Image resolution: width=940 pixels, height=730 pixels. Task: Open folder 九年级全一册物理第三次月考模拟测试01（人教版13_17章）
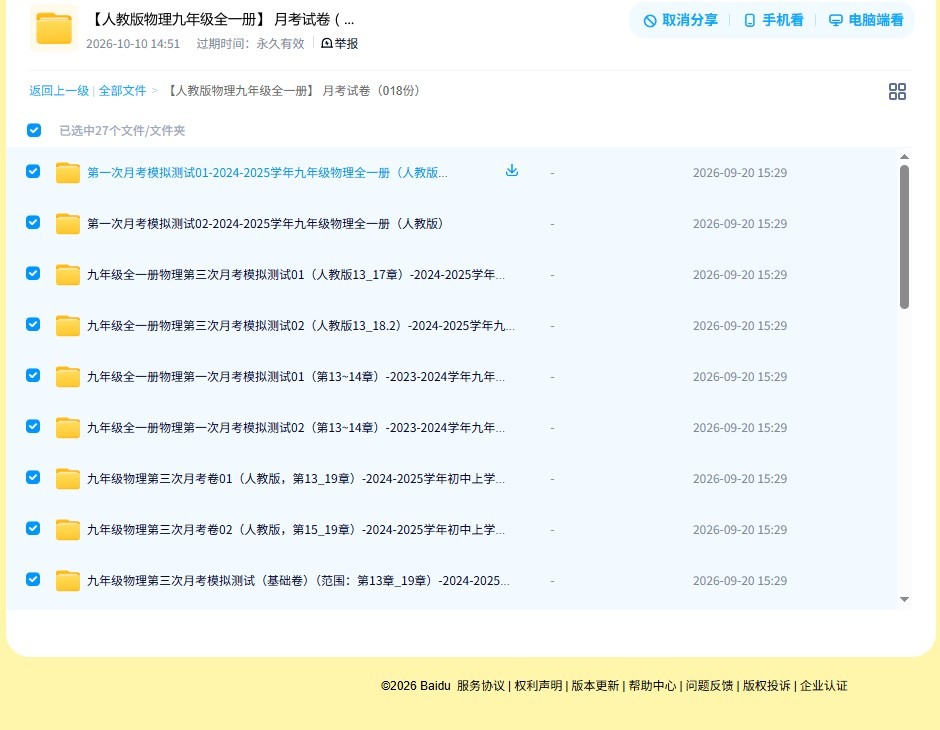click(296, 274)
